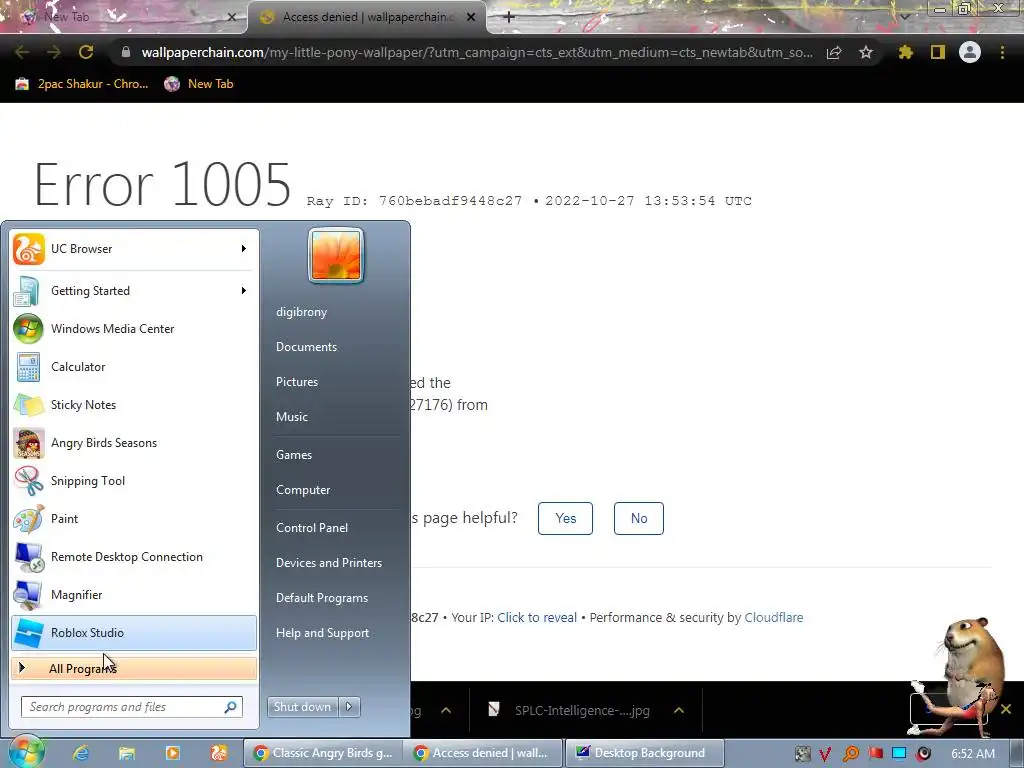The image size is (1024, 768).
Task: Launch Paint from Start menu
Action: click(133, 519)
